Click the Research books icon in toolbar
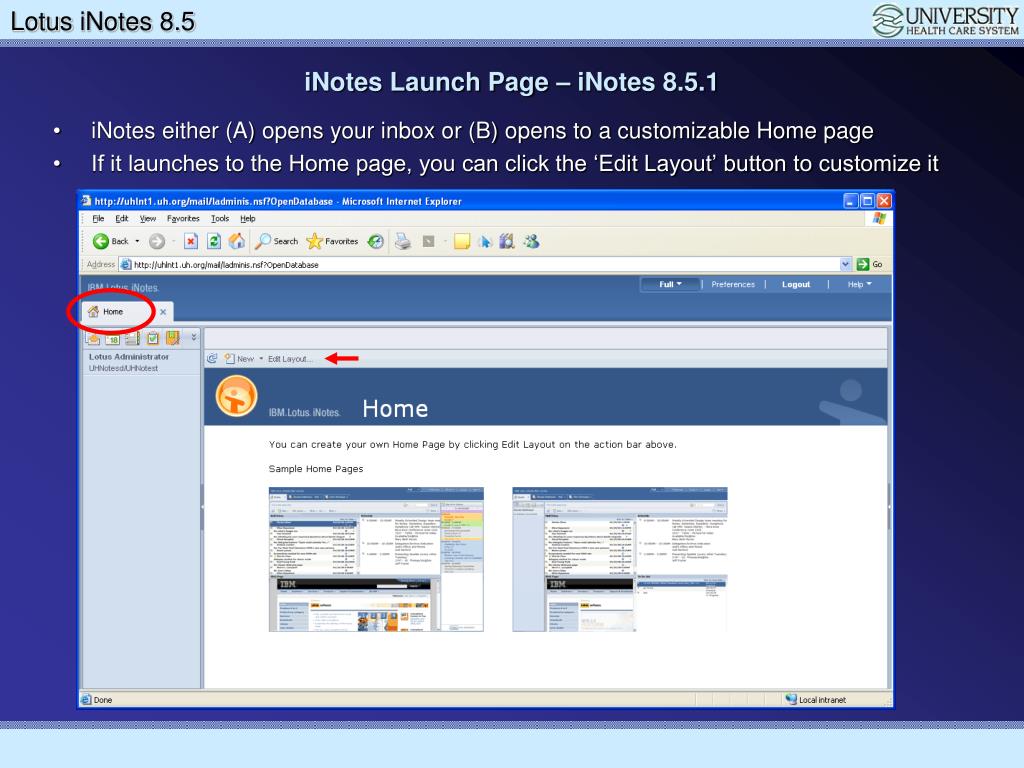The height and width of the screenshot is (768, 1024). pyautogui.click(x=507, y=242)
